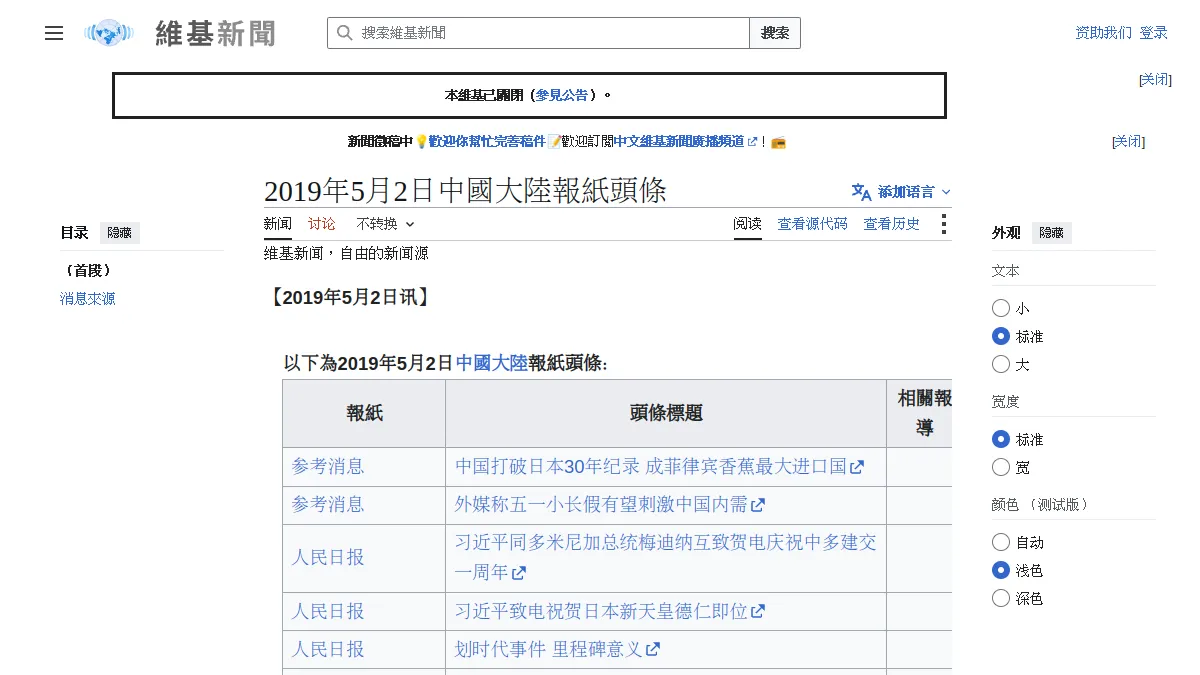Select text size 小
This screenshot has width=1200, height=675.
[x=1001, y=308]
